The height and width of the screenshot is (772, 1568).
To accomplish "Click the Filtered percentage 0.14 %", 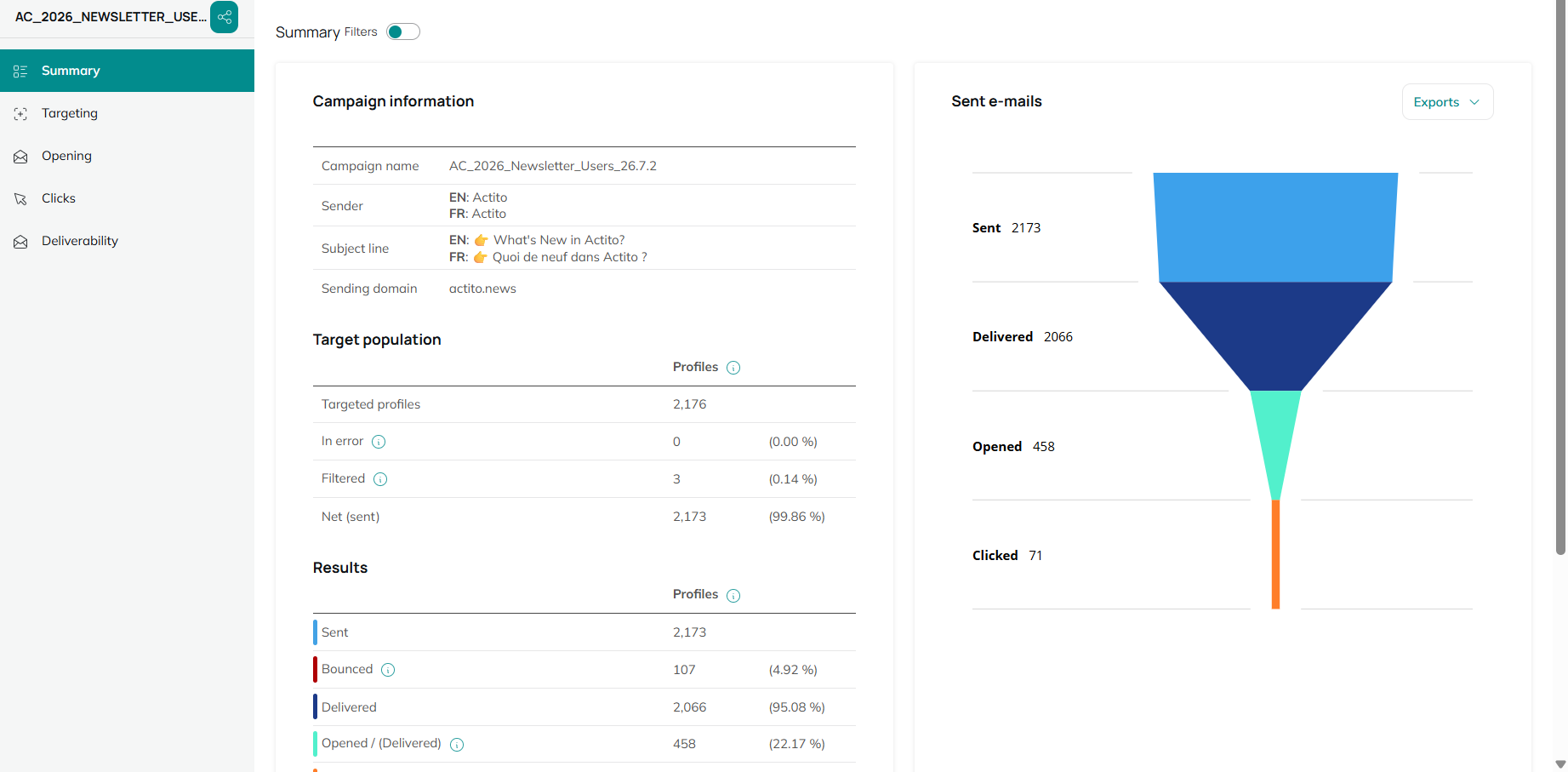I will [793, 479].
